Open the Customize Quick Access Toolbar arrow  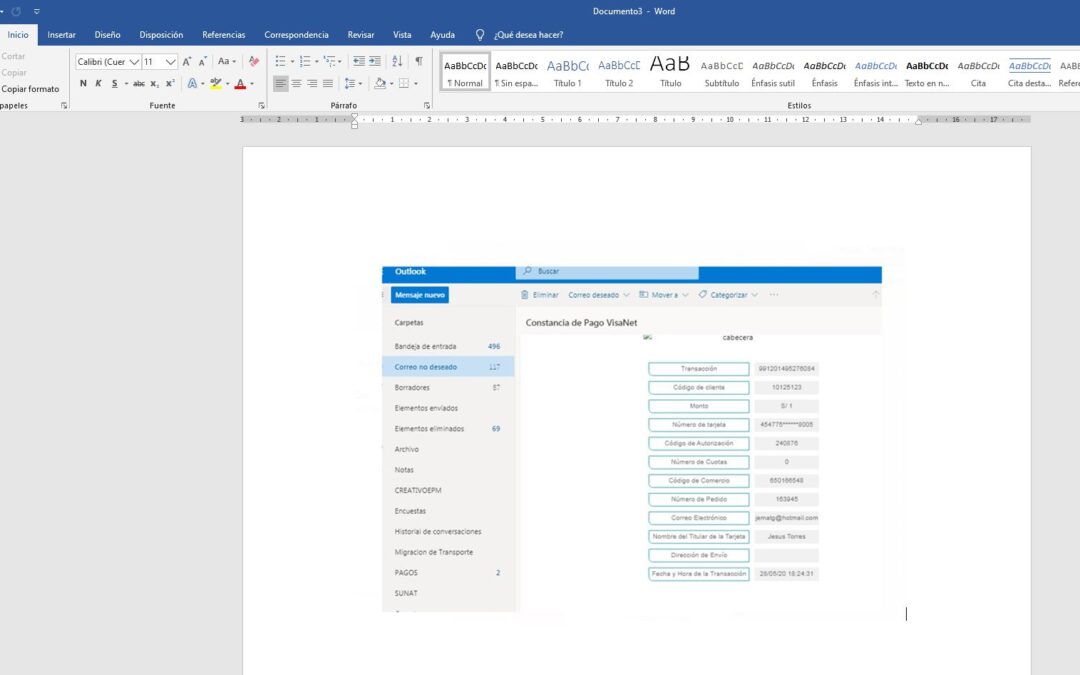click(x=37, y=11)
